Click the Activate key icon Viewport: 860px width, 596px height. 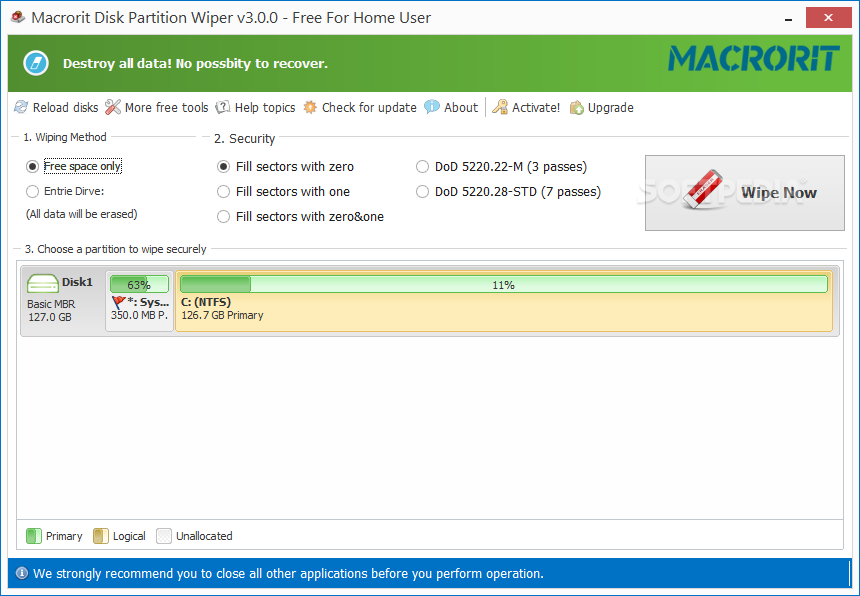(x=500, y=107)
